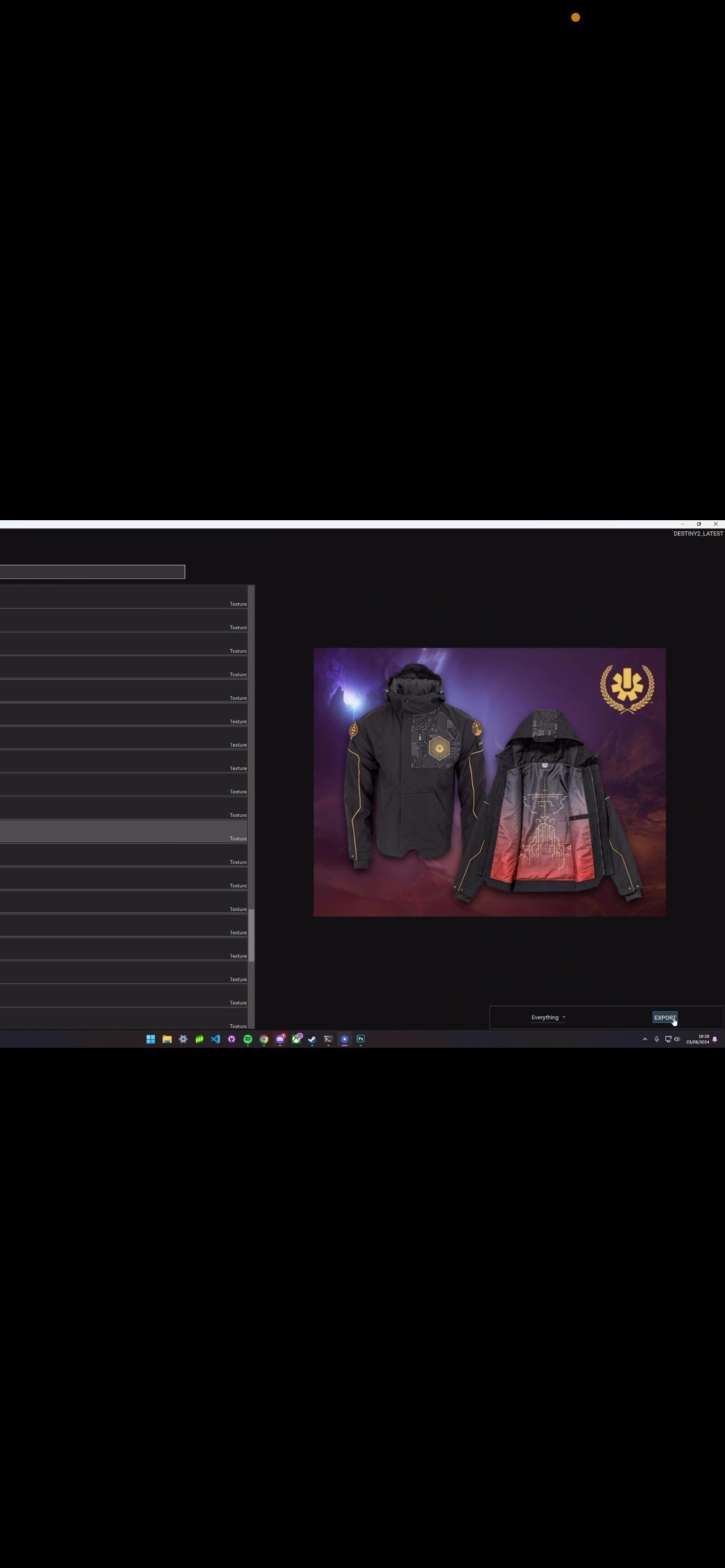Open Discord from the taskbar
Screen dimensions: 725x1568
280,1039
